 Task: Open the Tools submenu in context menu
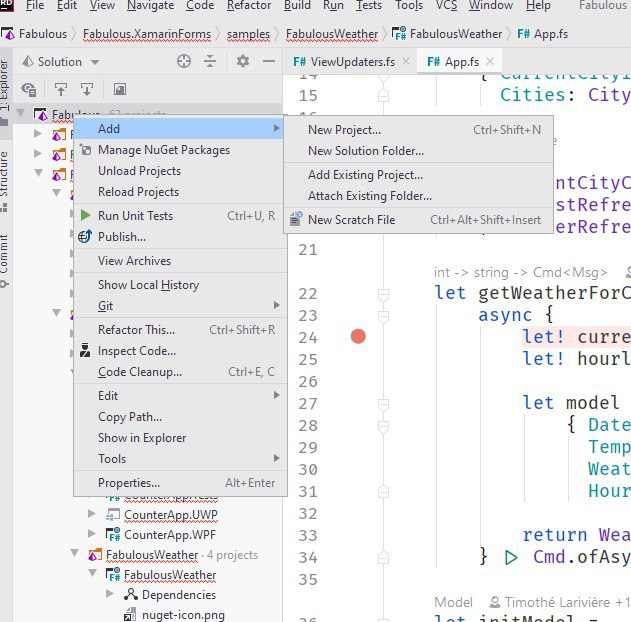point(180,459)
